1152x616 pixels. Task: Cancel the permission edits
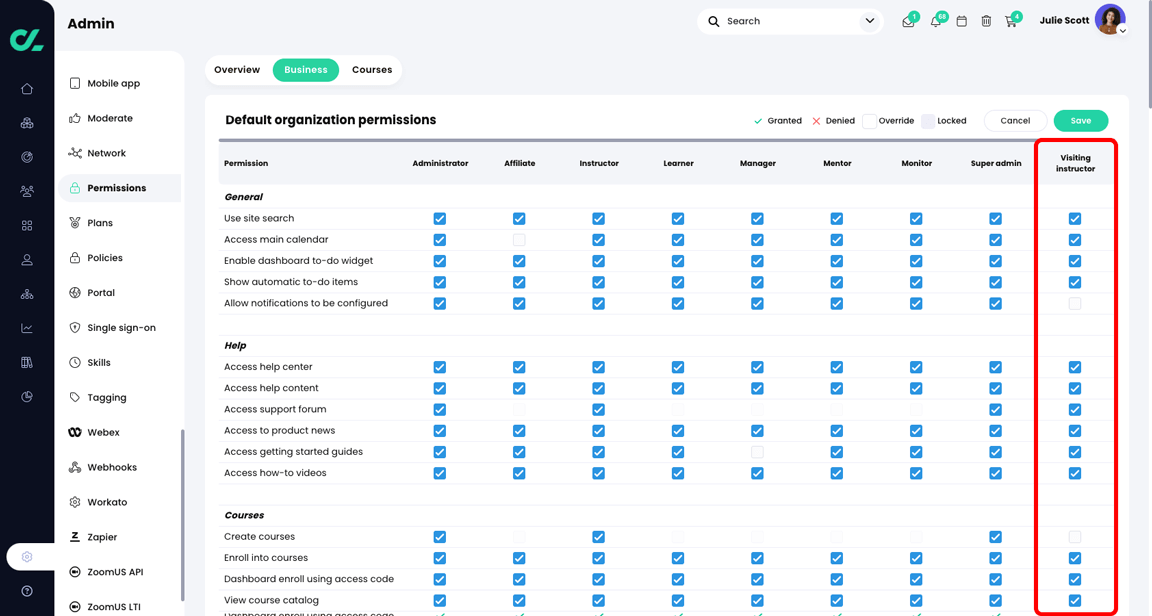point(1015,119)
